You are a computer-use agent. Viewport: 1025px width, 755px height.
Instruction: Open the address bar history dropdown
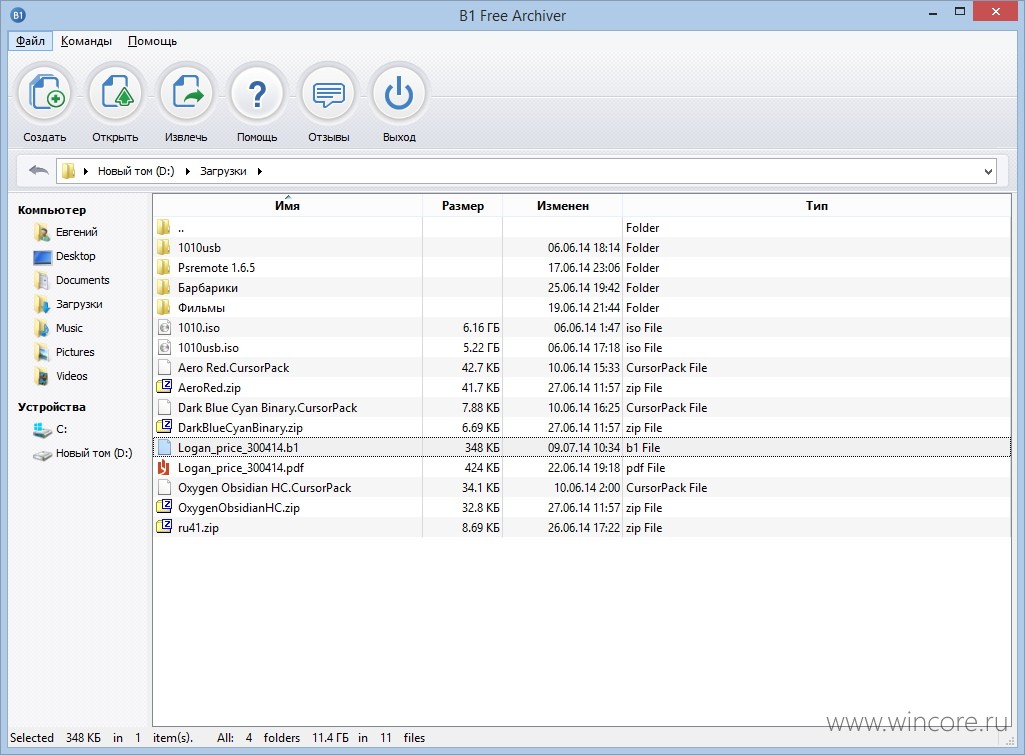point(988,171)
